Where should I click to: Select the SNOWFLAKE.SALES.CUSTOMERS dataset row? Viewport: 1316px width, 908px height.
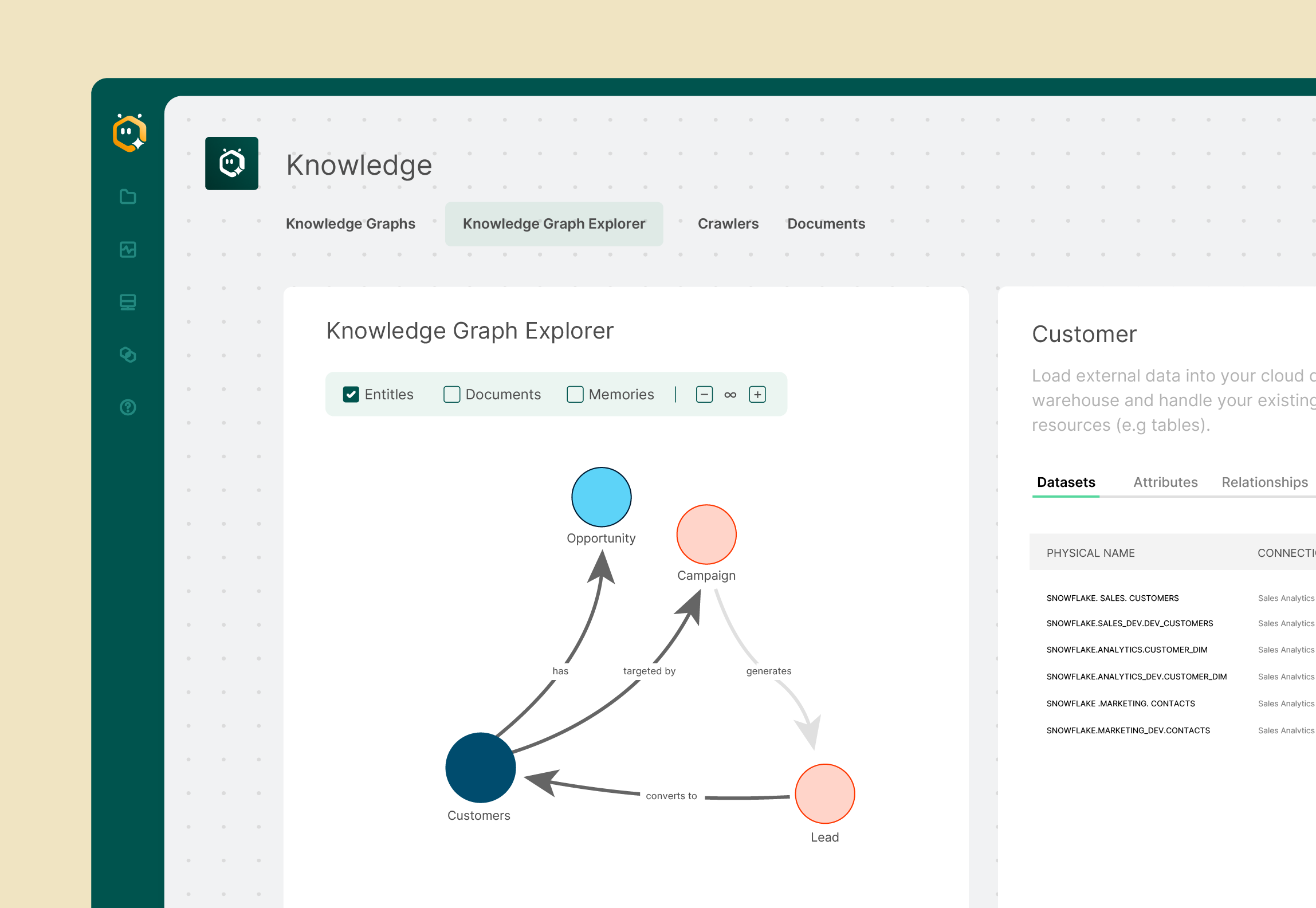click(1112, 598)
